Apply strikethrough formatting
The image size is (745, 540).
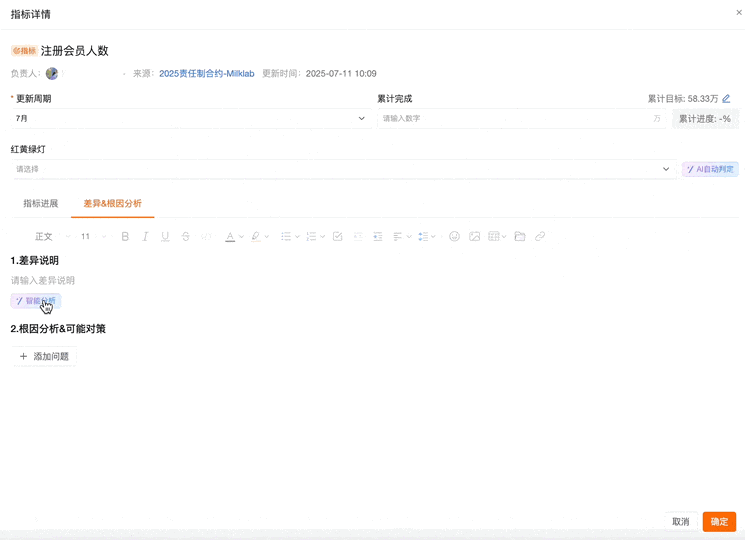coord(185,237)
